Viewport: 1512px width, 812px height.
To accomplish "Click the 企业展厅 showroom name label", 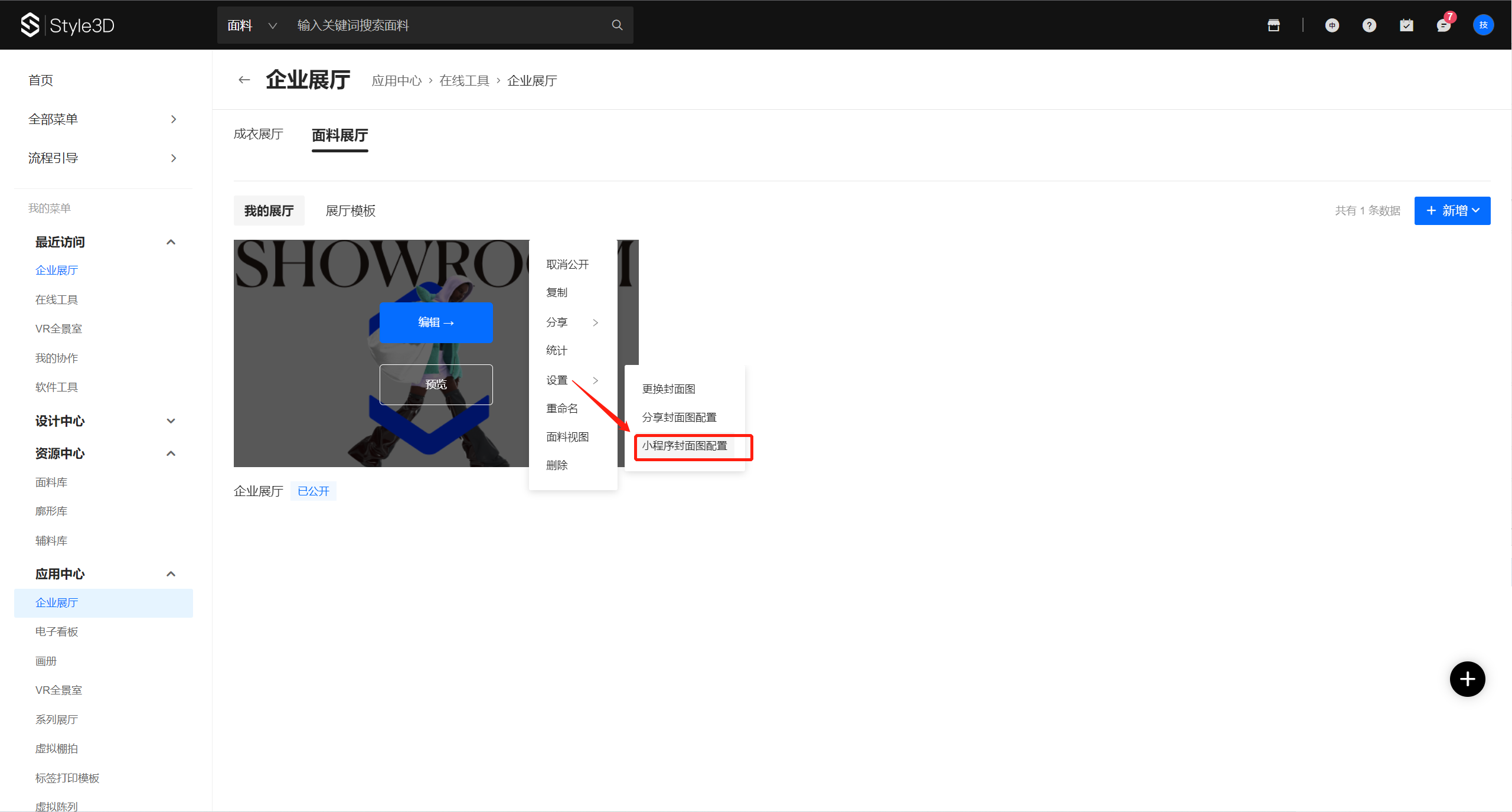I will (258, 491).
